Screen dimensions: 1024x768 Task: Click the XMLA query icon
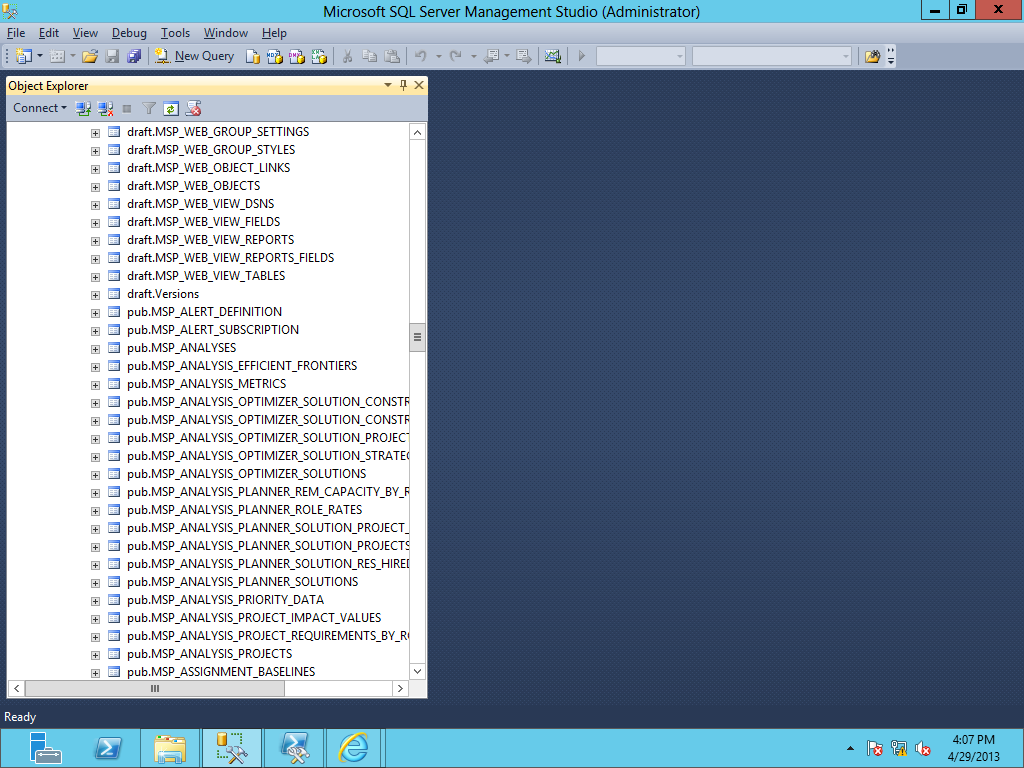pyautogui.click(x=319, y=56)
